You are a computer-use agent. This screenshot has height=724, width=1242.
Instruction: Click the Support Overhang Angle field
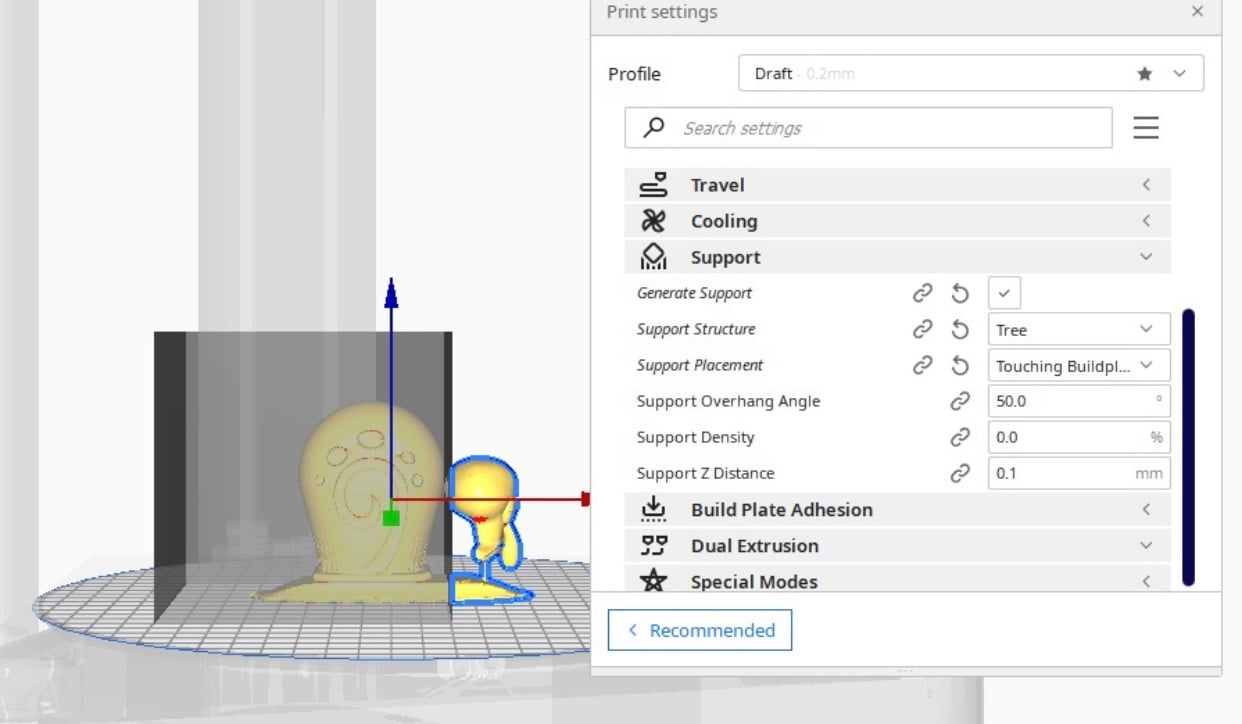coord(1079,401)
